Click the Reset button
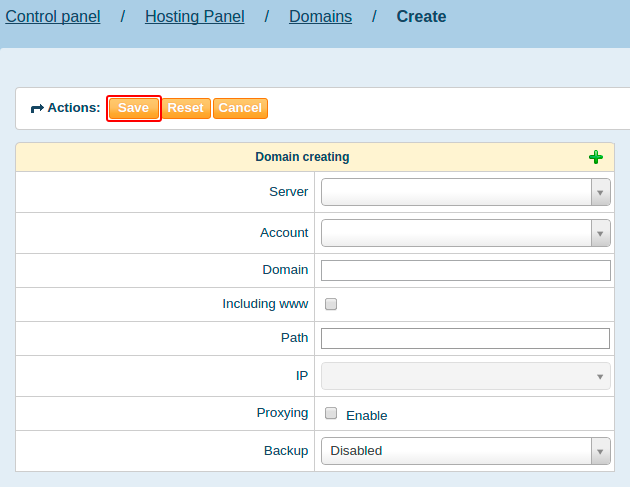This screenshot has height=487, width=630. (x=185, y=108)
